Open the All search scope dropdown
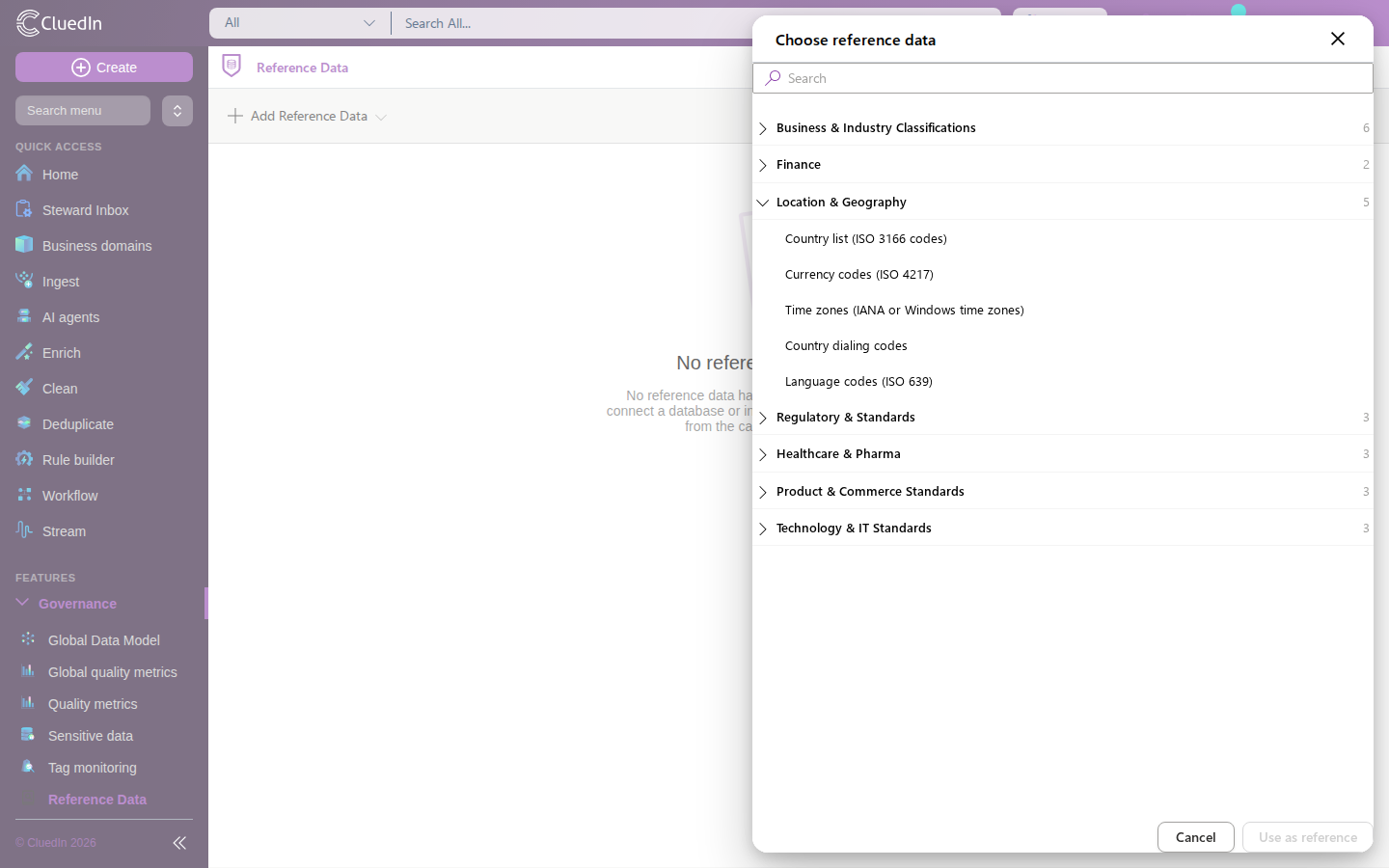 pos(299,23)
